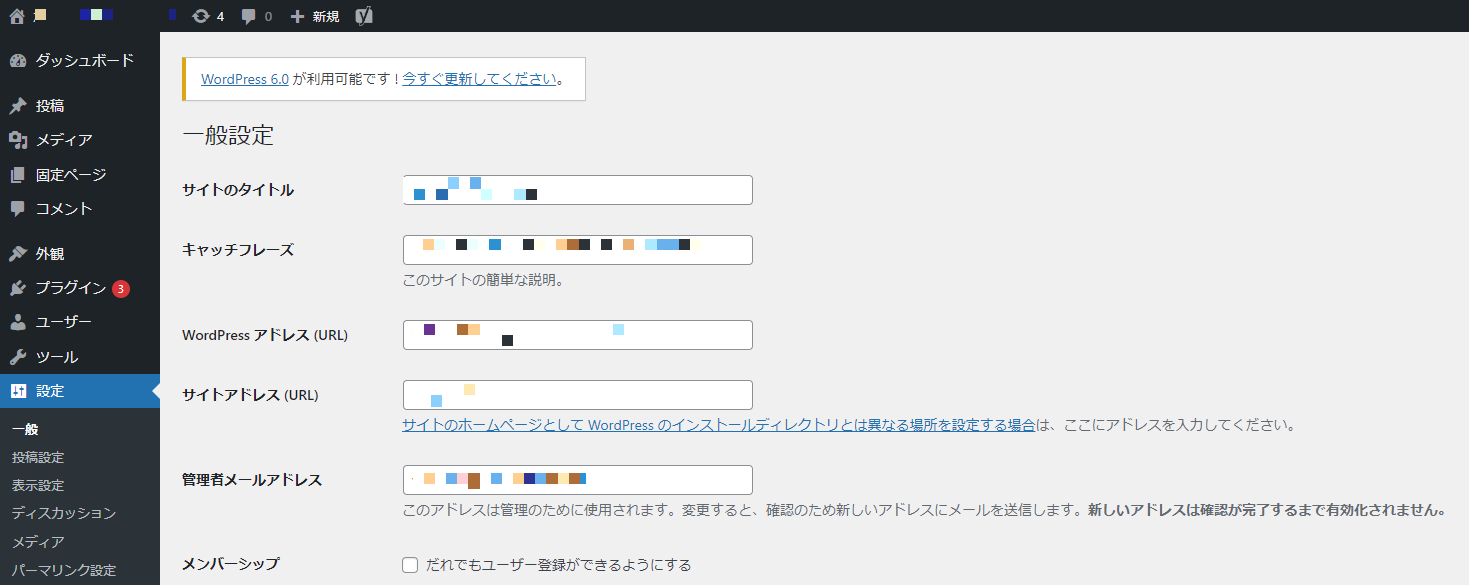Open 外観 menu label
1469x585 pixels.
click(x=50, y=254)
